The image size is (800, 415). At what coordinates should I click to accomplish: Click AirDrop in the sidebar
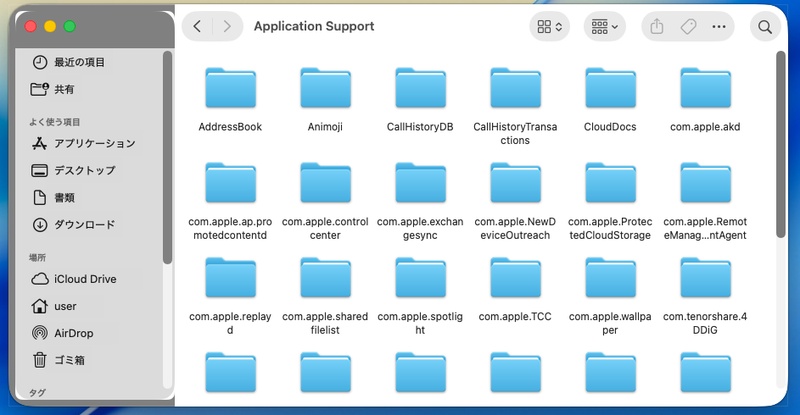(x=75, y=333)
